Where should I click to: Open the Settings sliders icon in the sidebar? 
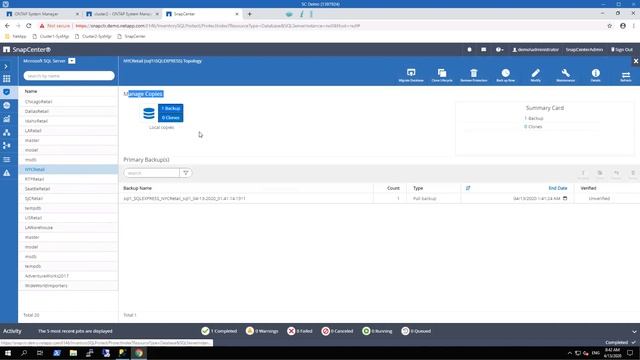(x=7, y=159)
